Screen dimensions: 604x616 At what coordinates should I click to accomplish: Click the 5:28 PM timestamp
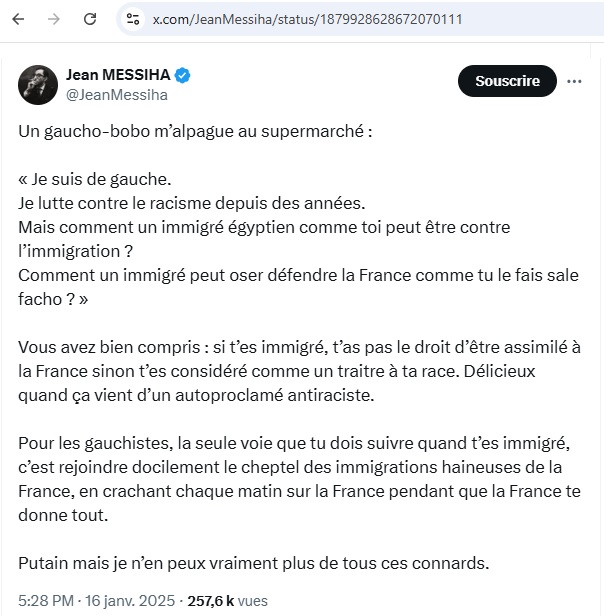pyautogui.click(x=46, y=601)
